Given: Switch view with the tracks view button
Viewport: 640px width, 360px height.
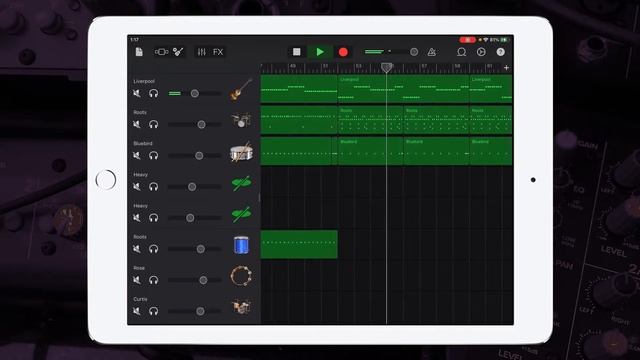Looking at the screenshot, I should [161, 52].
